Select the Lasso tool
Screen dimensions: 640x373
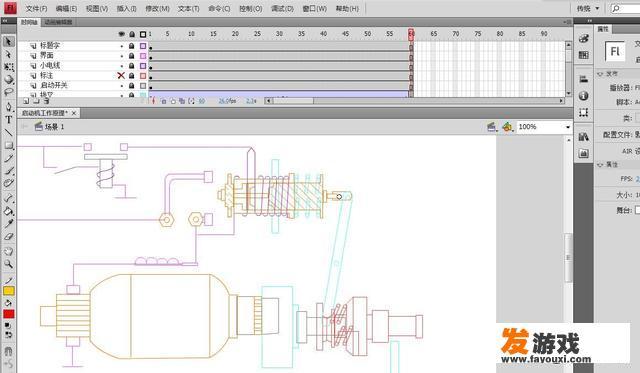(9, 92)
